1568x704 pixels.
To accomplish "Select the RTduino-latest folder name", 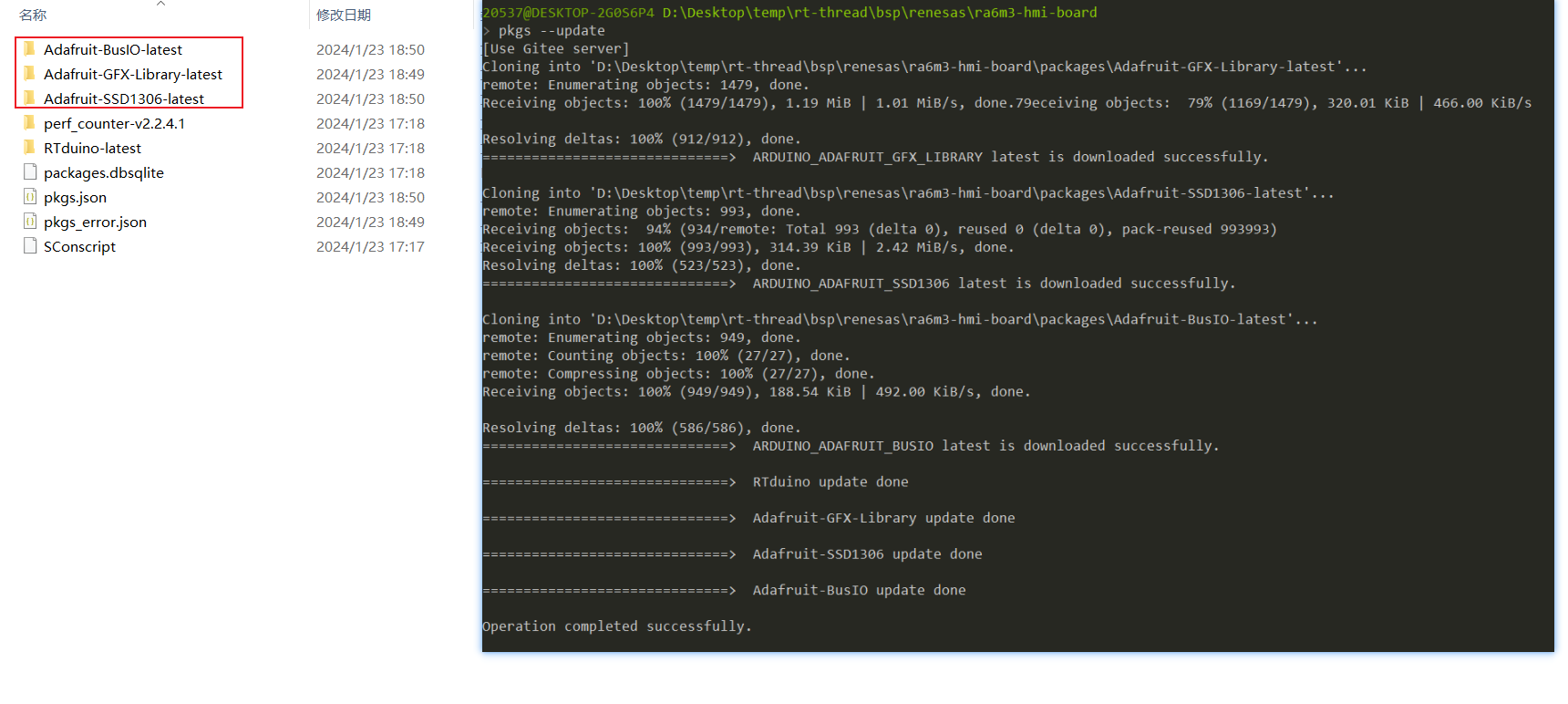I will (92, 148).
